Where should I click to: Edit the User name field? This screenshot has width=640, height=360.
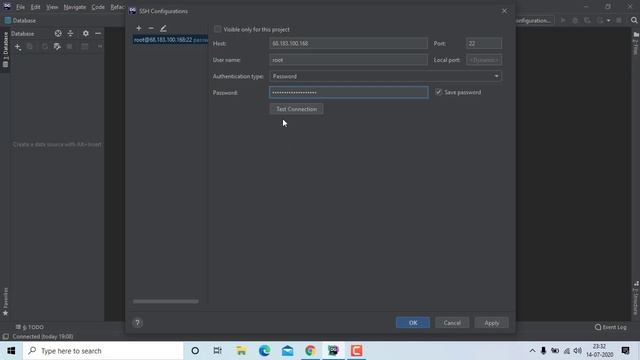(x=349, y=60)
